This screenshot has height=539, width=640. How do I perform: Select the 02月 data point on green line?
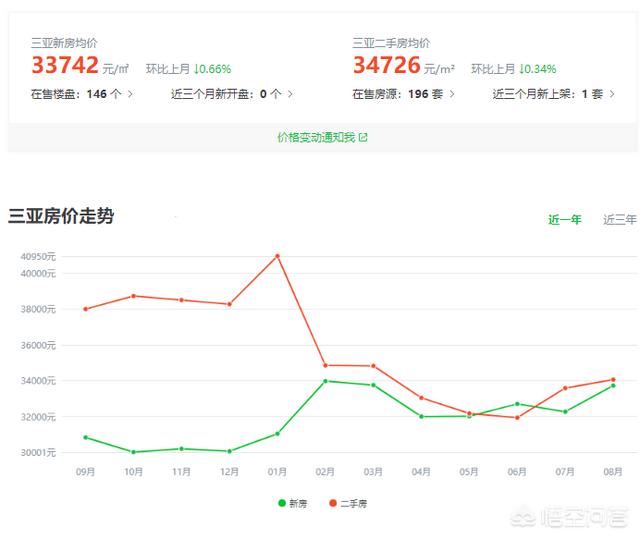point(325,381)
